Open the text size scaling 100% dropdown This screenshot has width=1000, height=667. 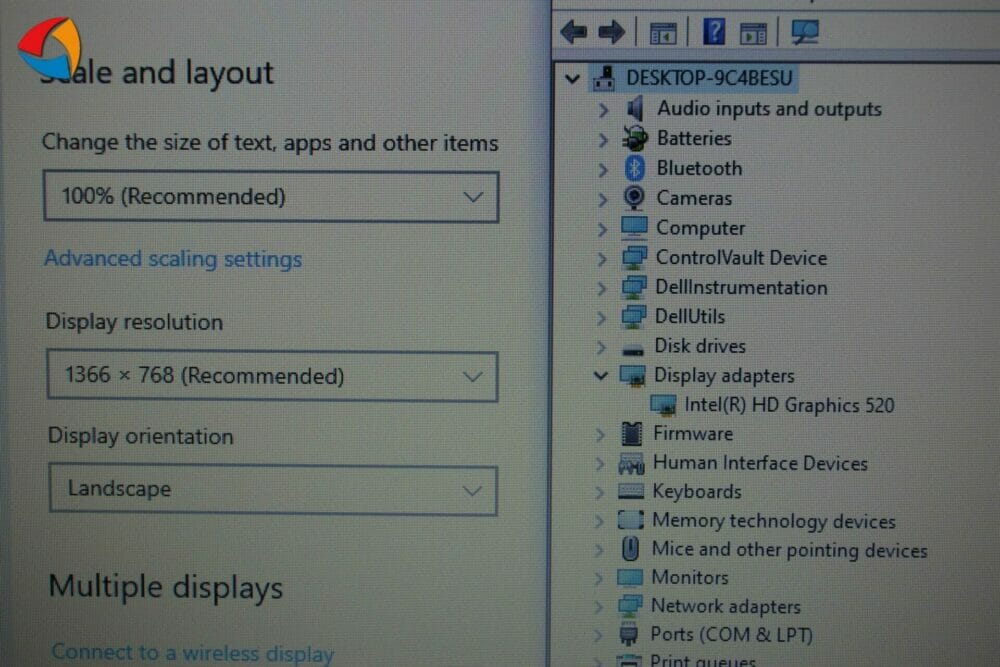point(271,196)
